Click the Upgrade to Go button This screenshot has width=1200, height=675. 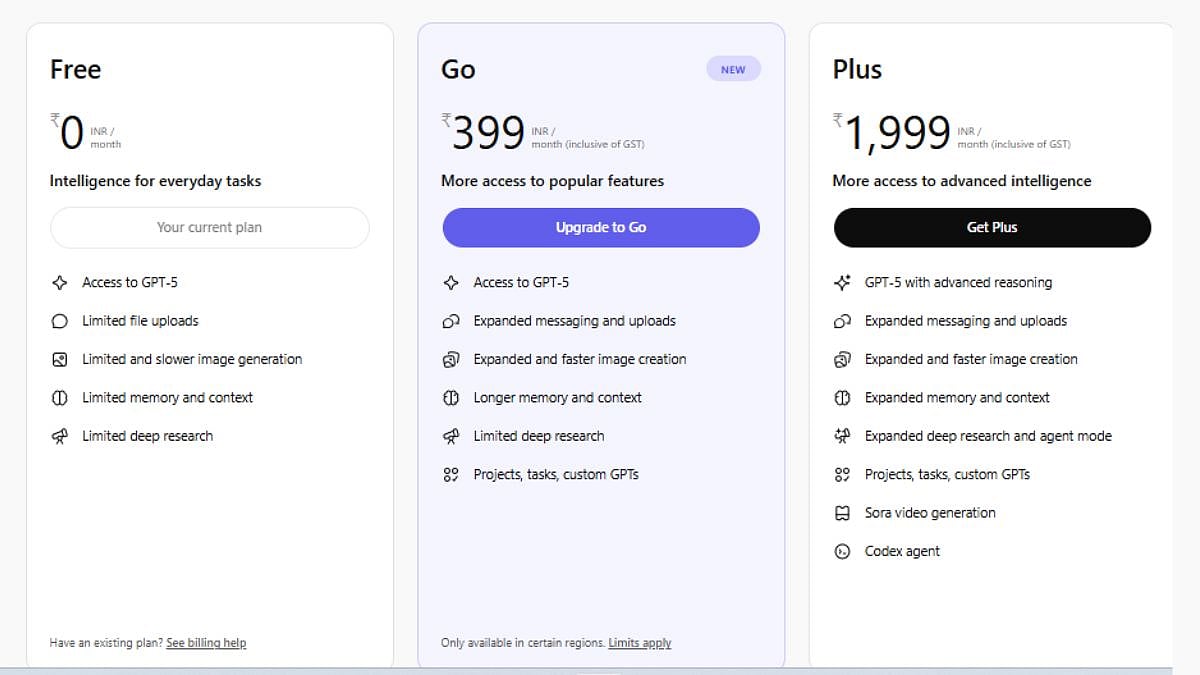pos(601,227)
